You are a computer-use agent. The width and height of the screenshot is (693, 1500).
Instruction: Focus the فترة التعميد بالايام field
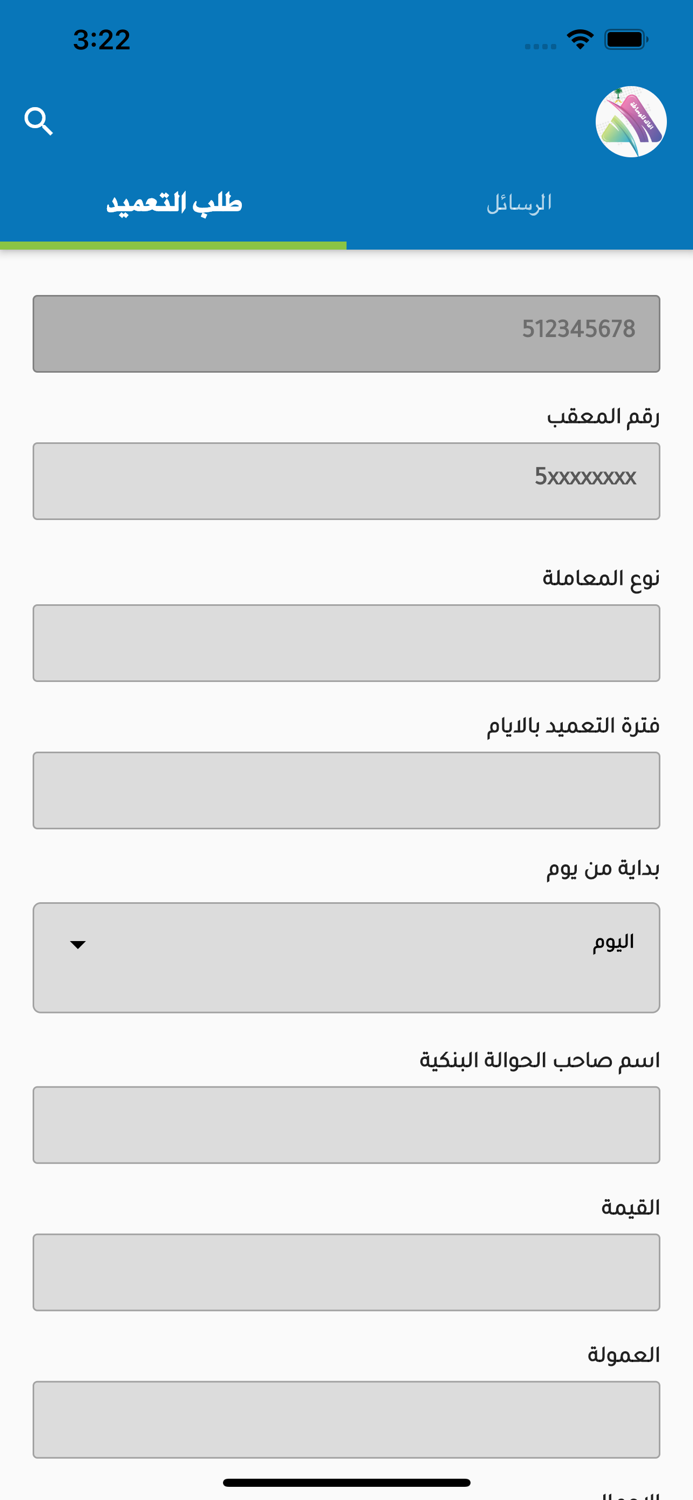346,789
